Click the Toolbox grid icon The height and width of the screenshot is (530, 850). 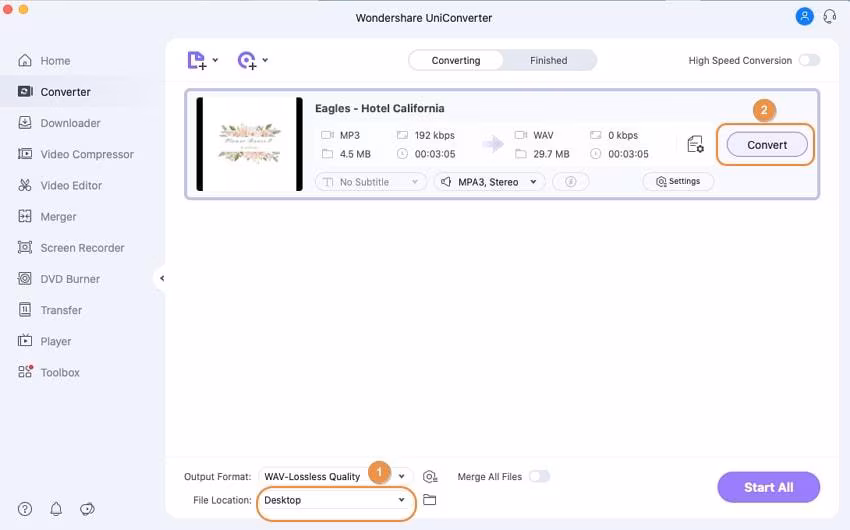pyautogui.click(x=25, y=372)
